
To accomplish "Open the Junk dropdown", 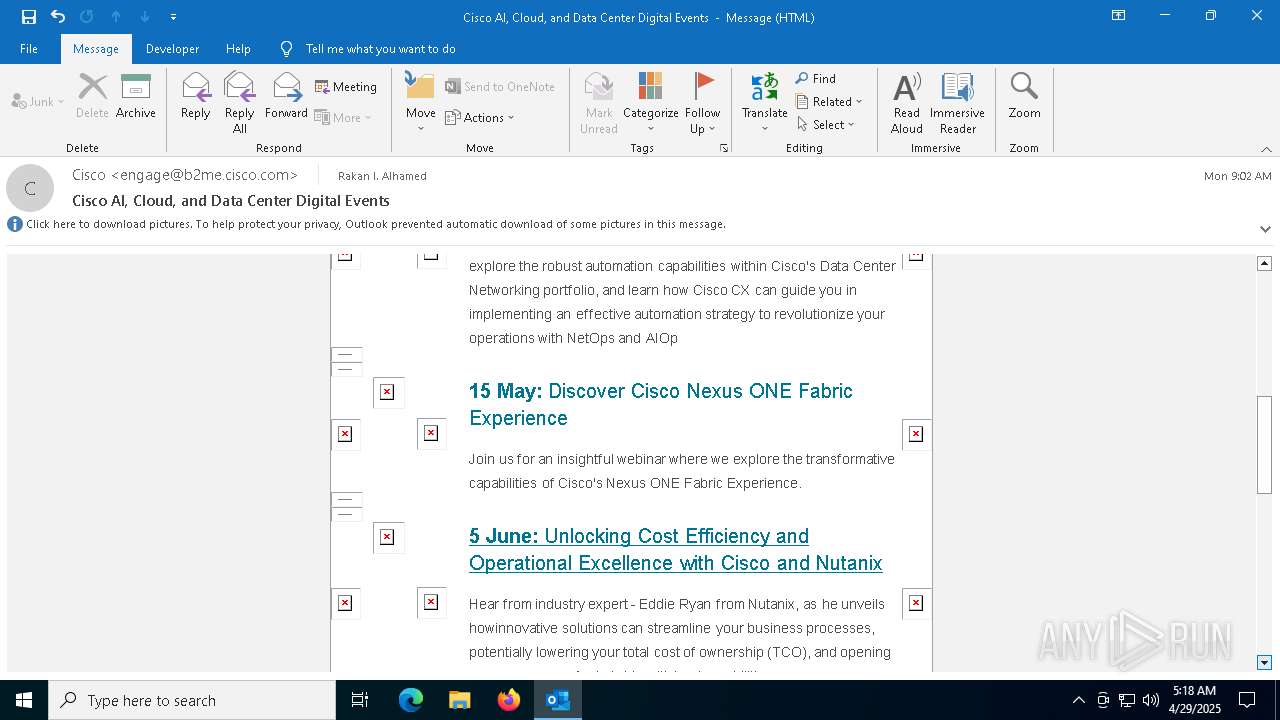I will click(38, 101).
